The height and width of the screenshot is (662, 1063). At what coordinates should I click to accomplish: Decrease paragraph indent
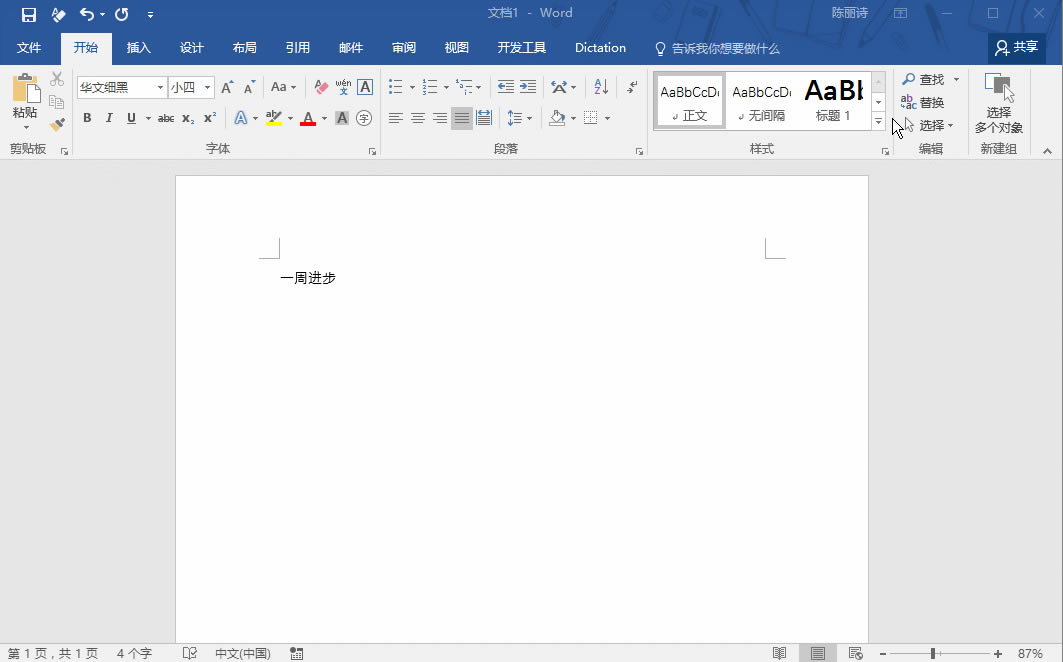[x=506, y=87]
